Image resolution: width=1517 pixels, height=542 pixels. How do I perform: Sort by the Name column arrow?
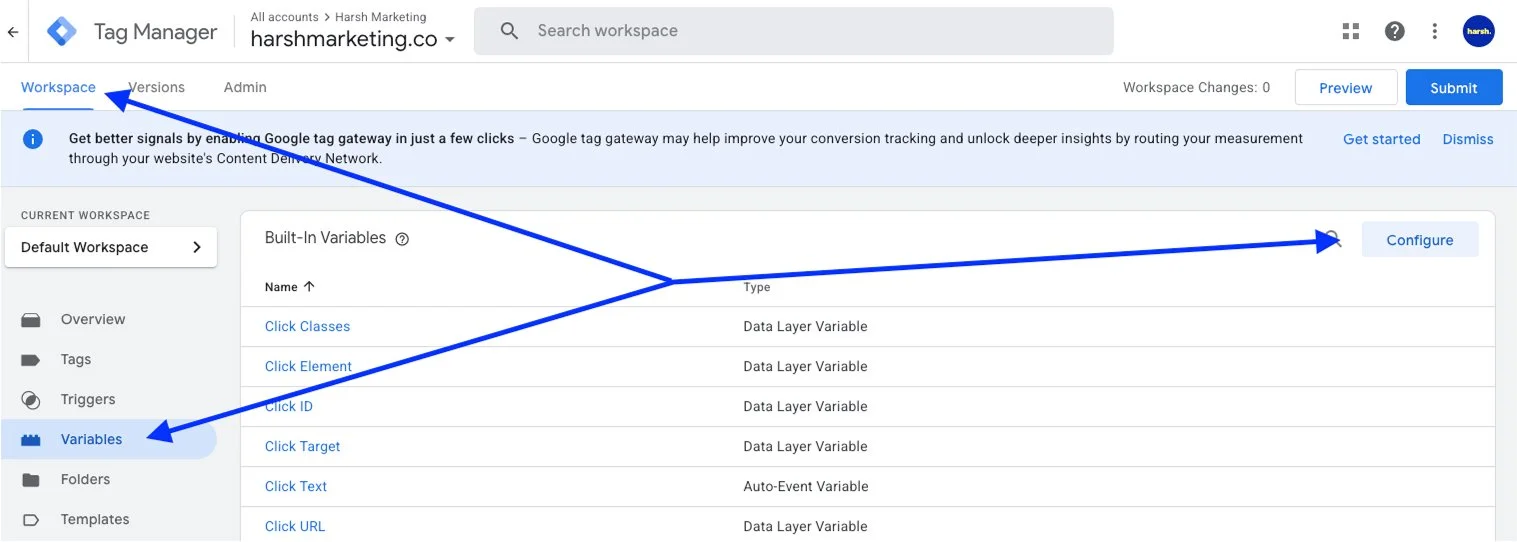click(309, 286)
